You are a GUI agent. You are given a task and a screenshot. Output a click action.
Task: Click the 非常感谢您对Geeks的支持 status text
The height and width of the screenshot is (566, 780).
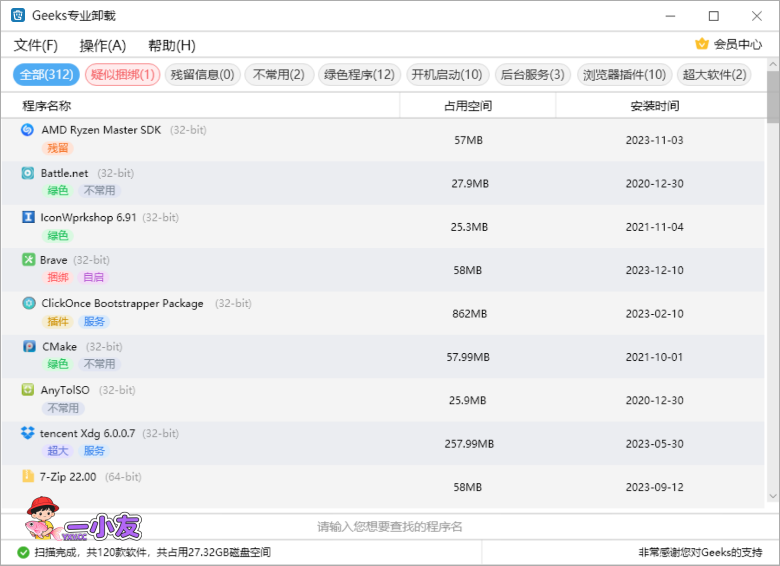[700, 553]
